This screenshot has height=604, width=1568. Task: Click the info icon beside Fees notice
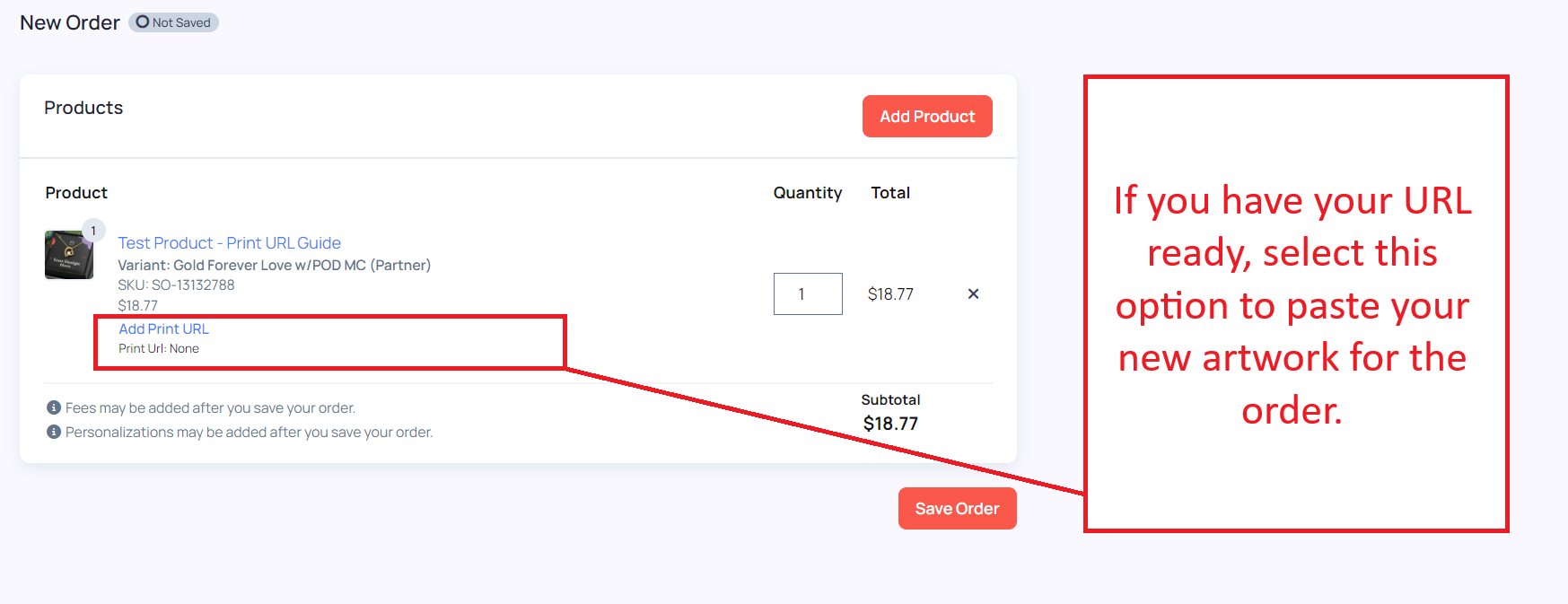[54, 407]
